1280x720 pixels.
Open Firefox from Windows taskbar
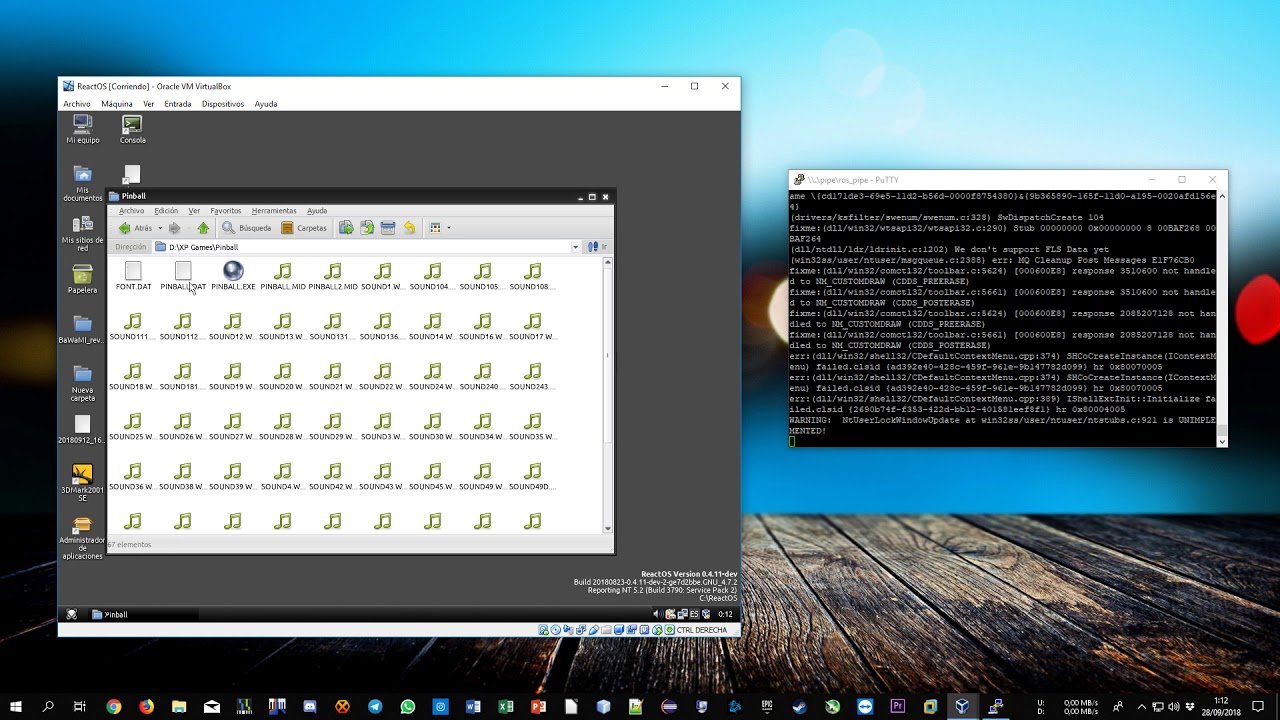[147, 707]
